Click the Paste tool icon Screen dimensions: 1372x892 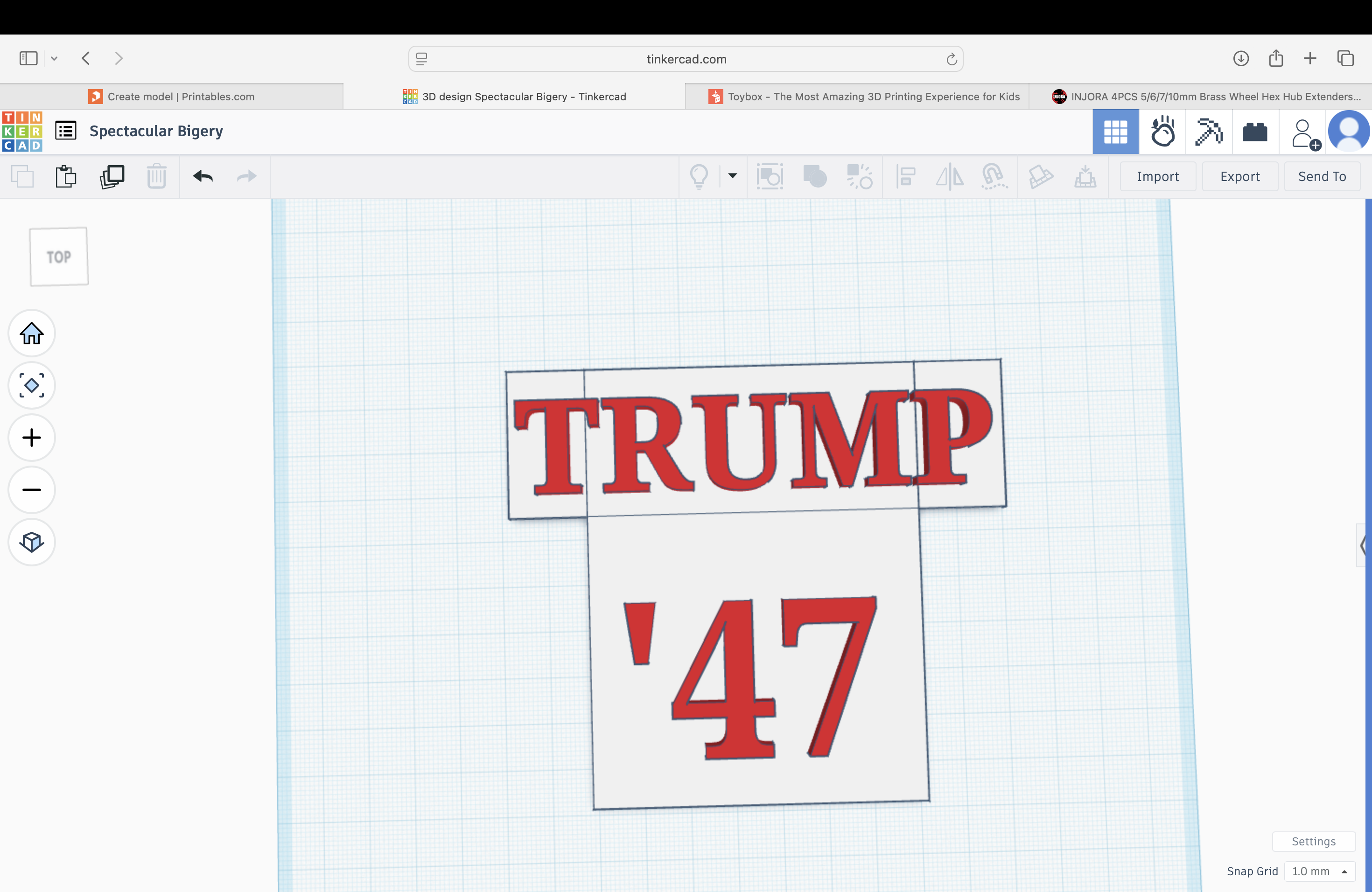coord(66,176)
